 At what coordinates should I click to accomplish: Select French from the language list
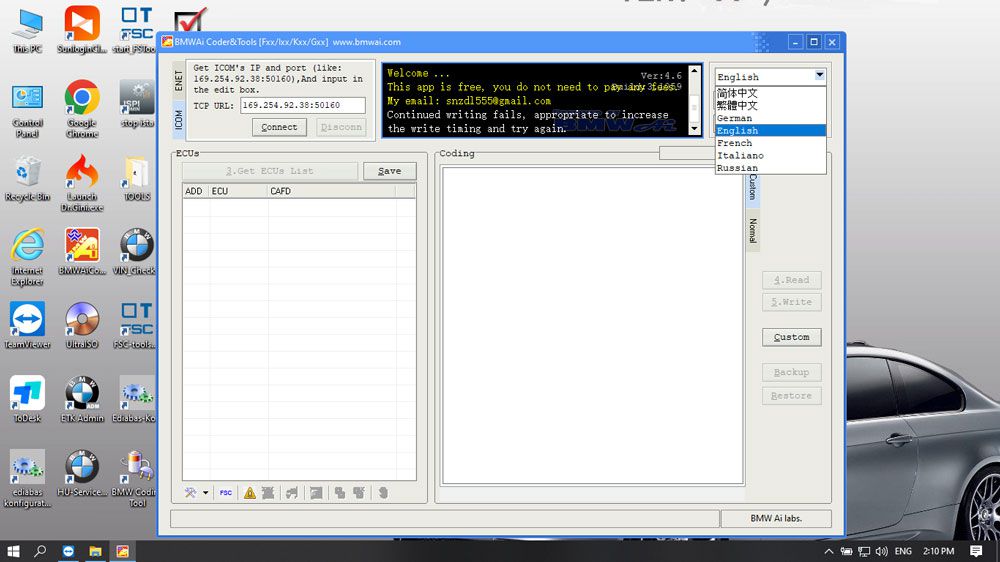[x=770, y=143]
